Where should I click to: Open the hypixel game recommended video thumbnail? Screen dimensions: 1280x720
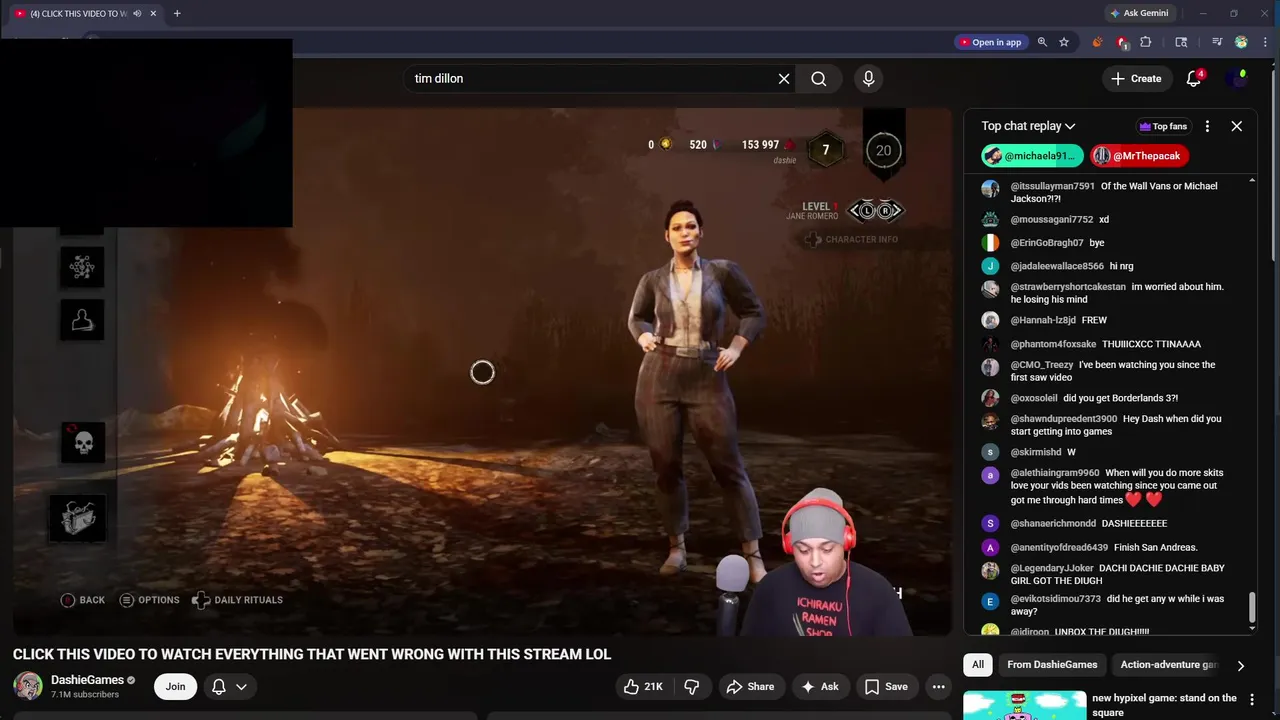click(1023, 705)
